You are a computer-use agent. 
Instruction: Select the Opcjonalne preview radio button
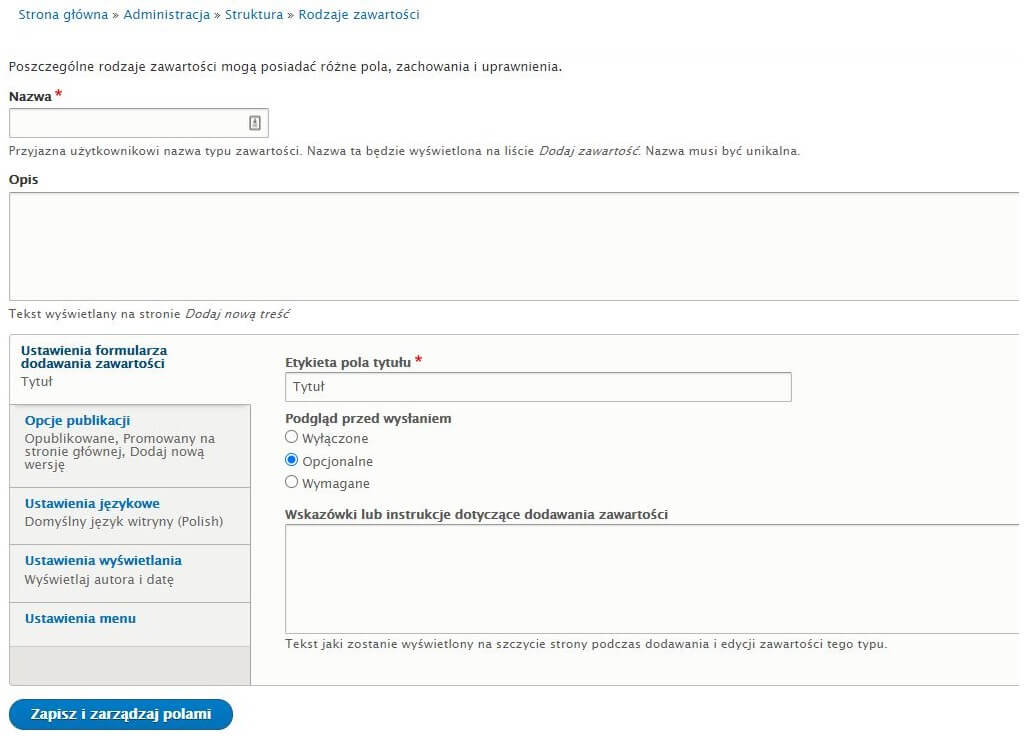pos(291,460)
